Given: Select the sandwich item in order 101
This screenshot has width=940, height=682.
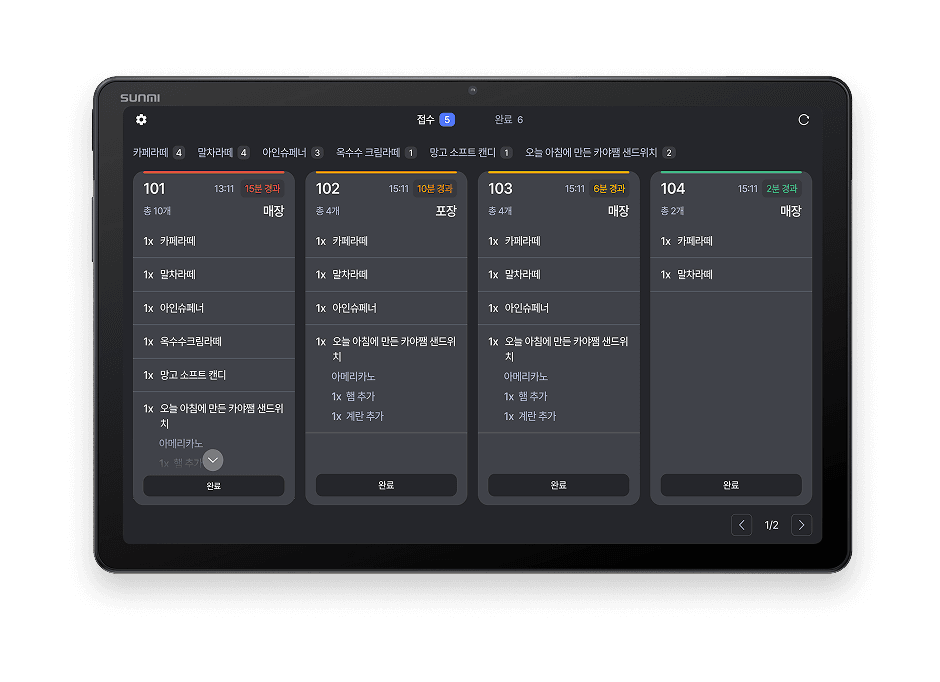Looking at the screenshot, I should pyautogui.click(x=213, y=416).
